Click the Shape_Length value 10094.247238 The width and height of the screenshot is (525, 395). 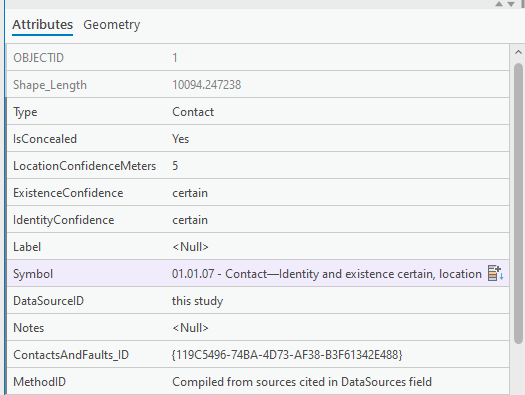pos(207,85)
